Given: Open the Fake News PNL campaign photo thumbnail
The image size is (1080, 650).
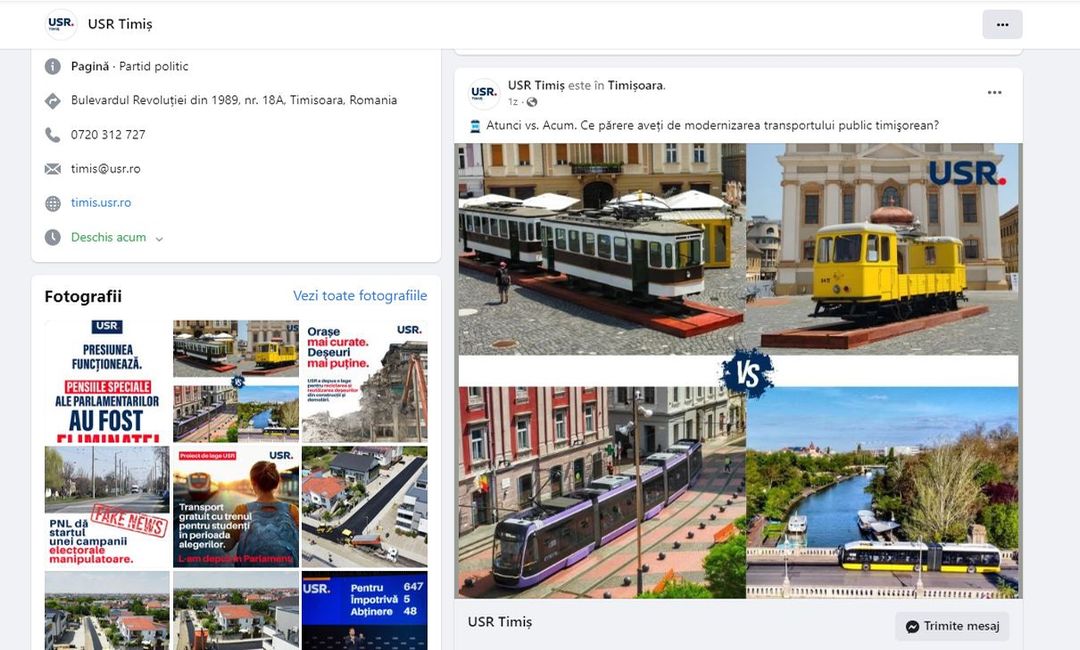Looking at the screenshot, I should tap(107, 507).
